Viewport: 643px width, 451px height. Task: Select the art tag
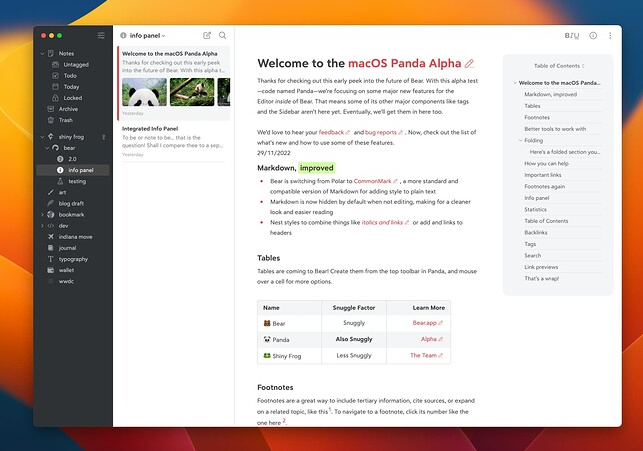pyautogui.click(x=62, y=192)
